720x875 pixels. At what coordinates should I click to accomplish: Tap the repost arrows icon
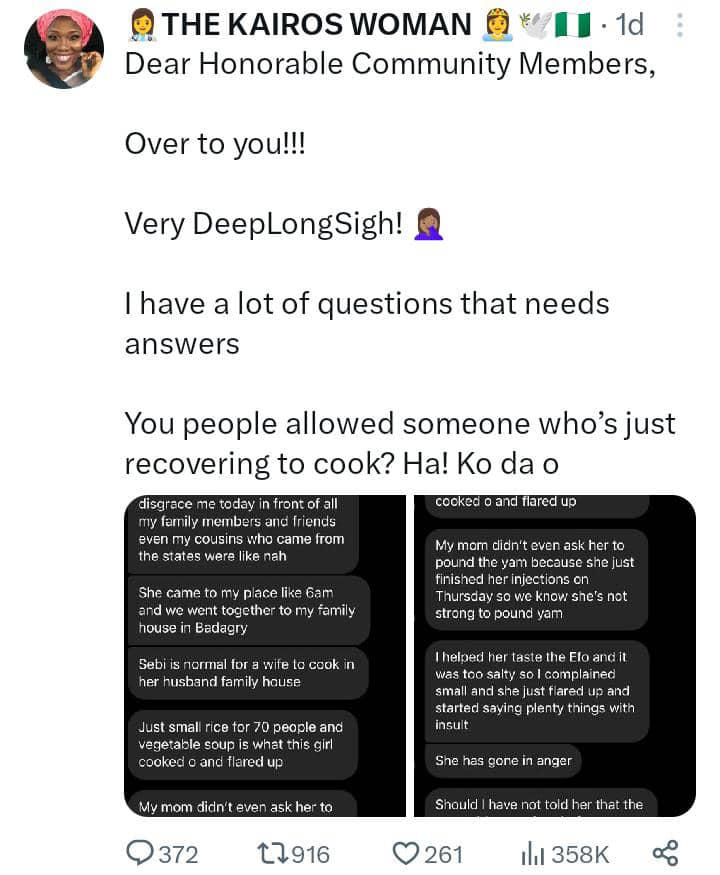(268, 853)
